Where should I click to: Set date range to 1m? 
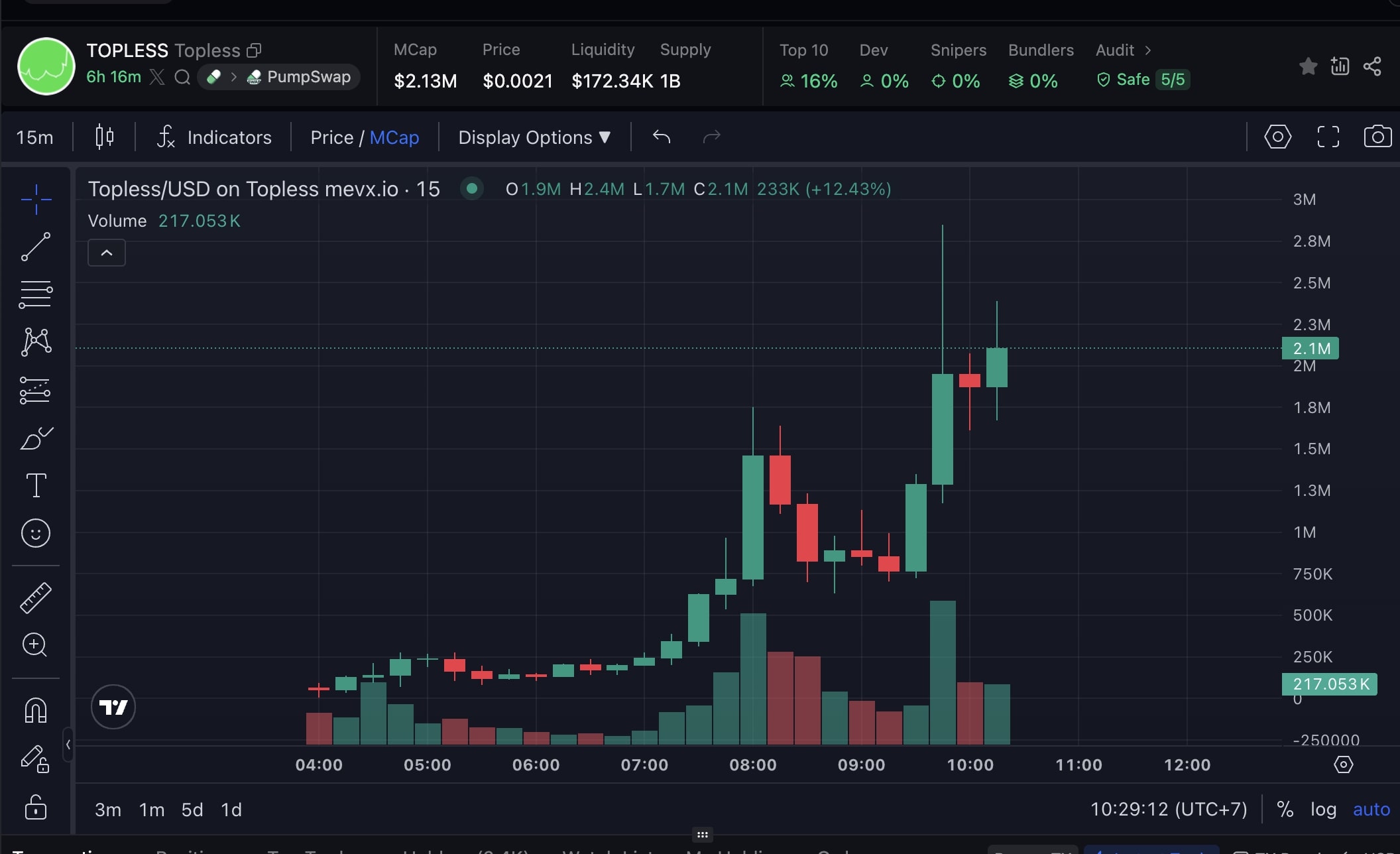click(x=152, y=810)
